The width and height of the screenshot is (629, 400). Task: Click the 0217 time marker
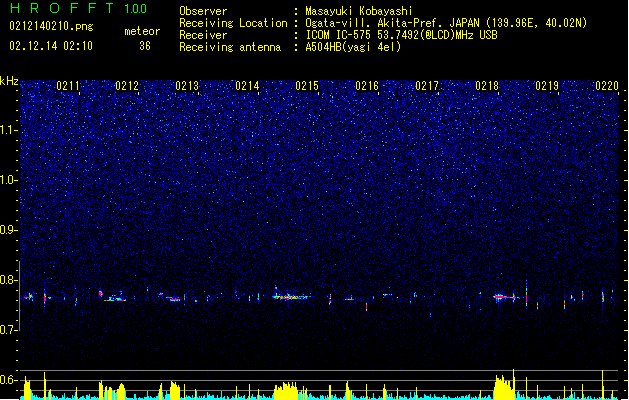click(427, 86)
